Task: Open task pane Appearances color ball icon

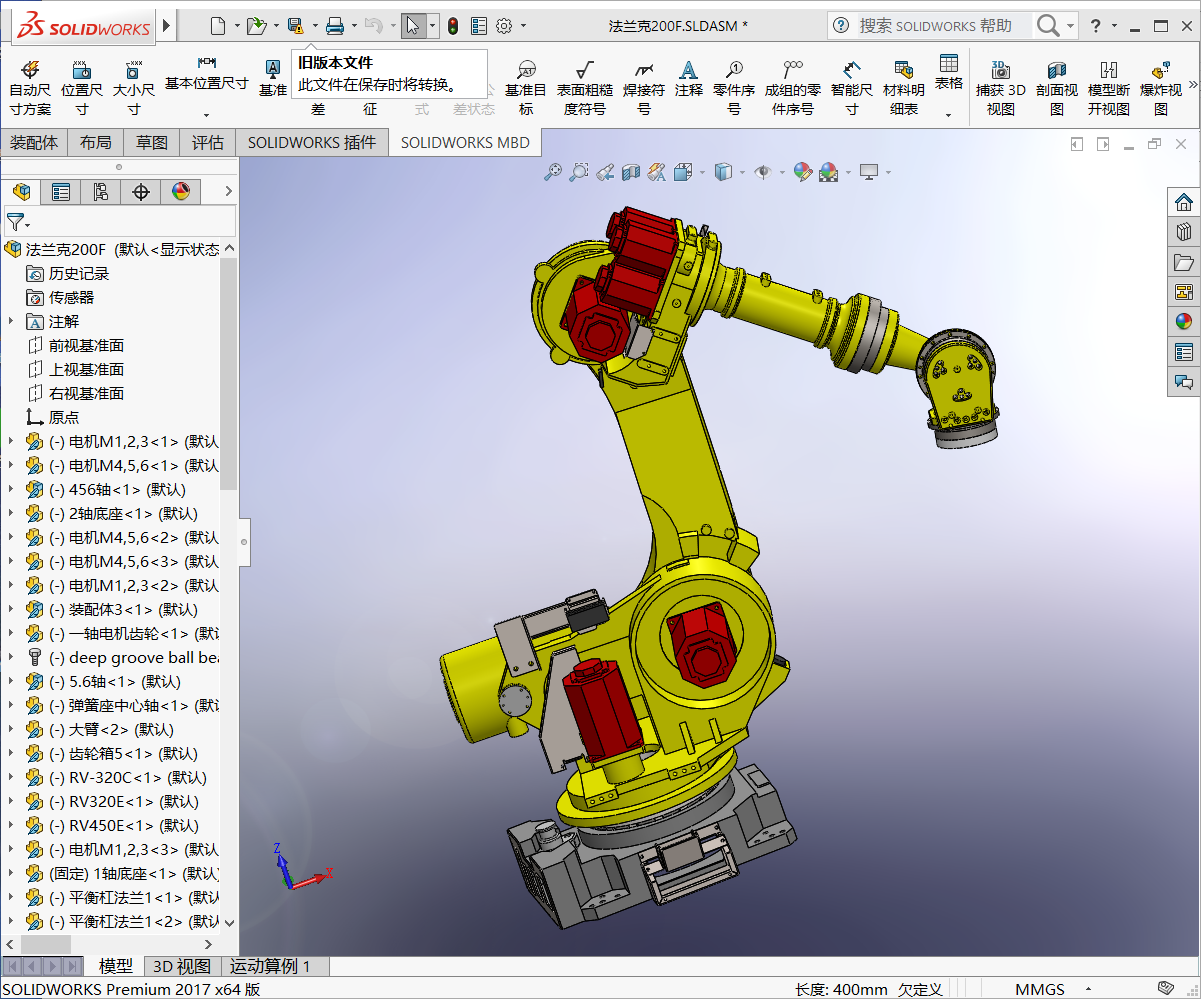Action: click(x=1184, y=322)
